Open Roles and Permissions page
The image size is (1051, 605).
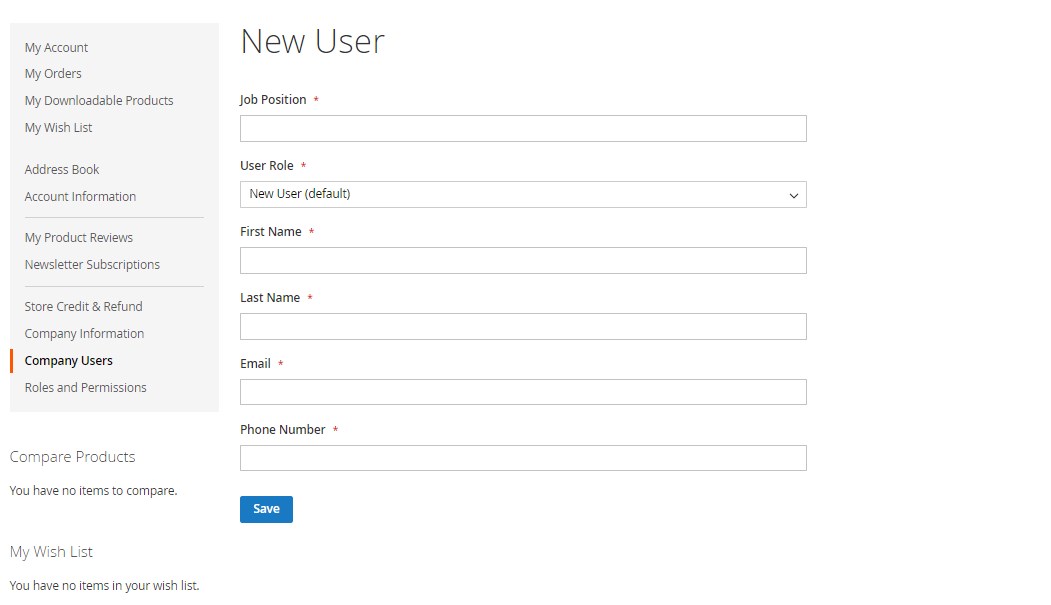click(x=85, y=388)
